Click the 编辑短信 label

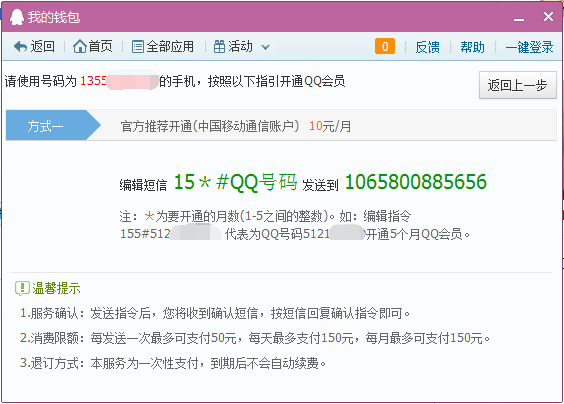tap(143, 185)
